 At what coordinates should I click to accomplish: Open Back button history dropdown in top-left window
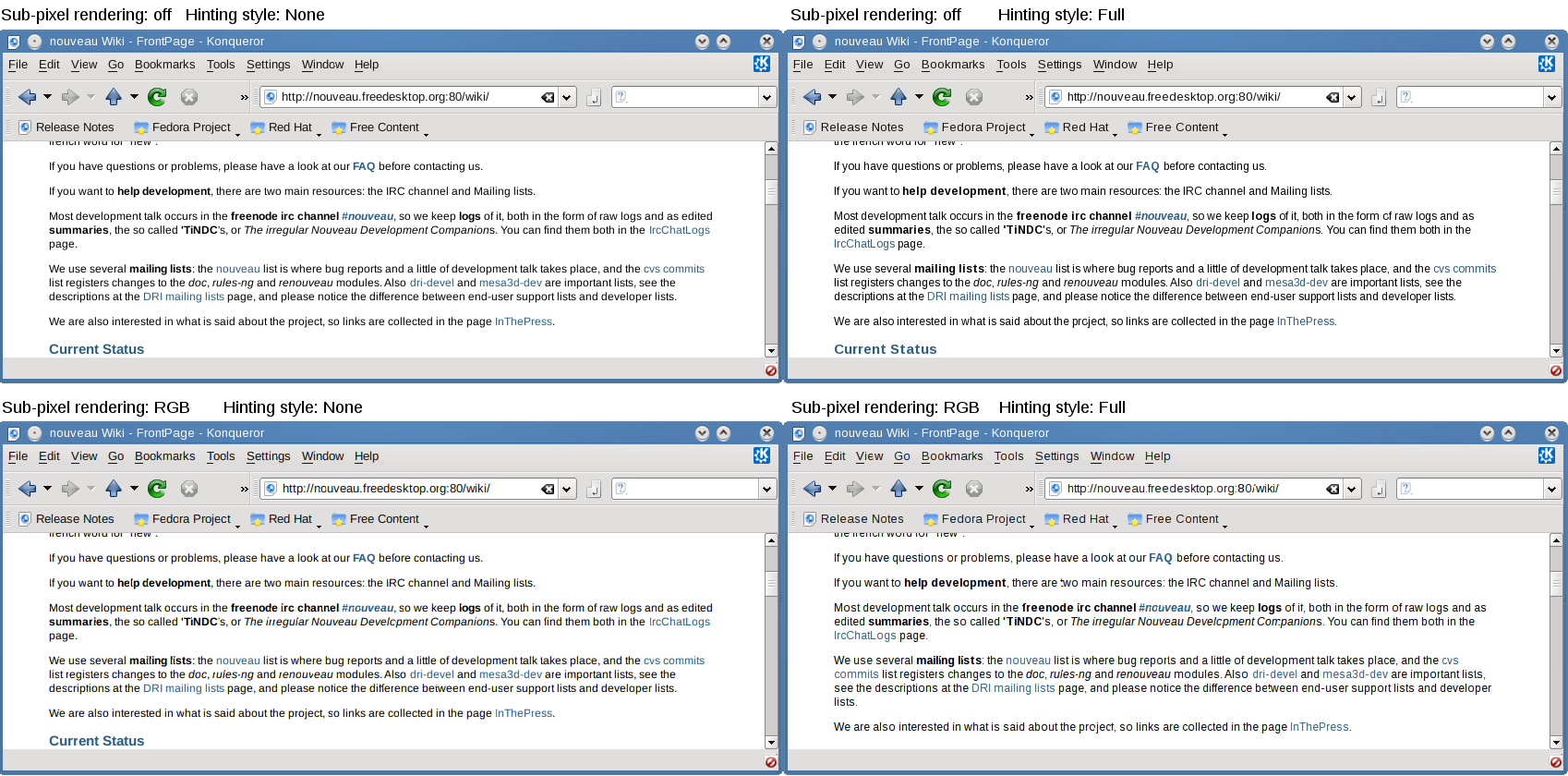tap(48, 97)
